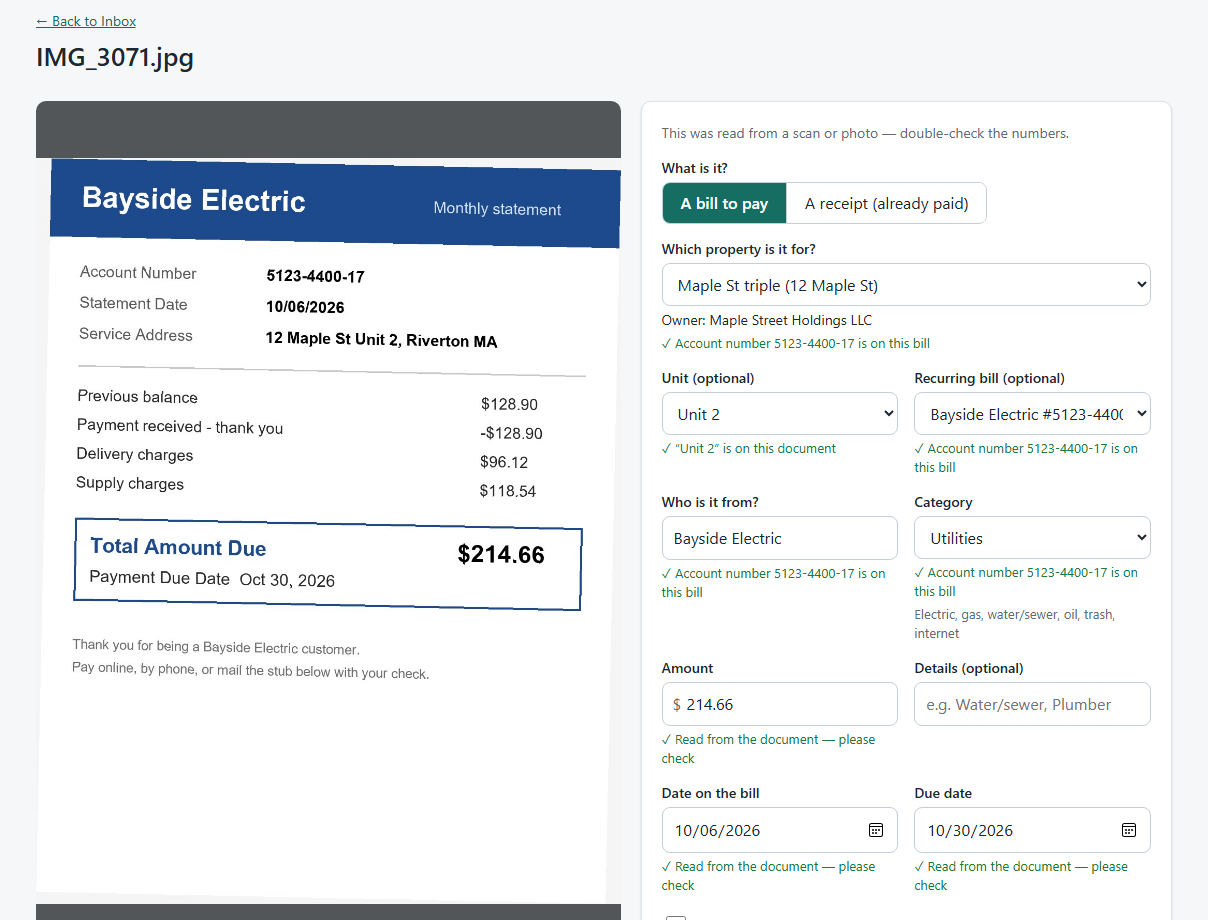The width and height of the screenshot is (1208, 920).
Task: Click '12 Maple St Unit 2, Riverton MA' text
Action: pos(381,340)
